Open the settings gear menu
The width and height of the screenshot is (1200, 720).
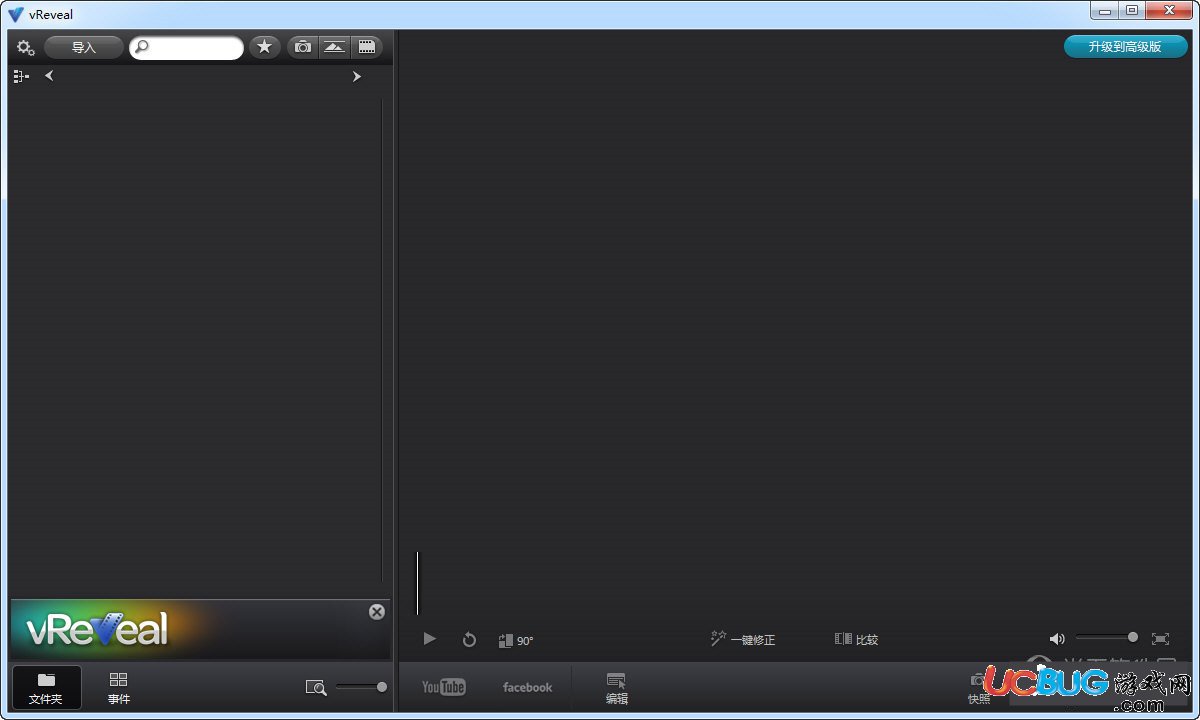click(25, 47)
